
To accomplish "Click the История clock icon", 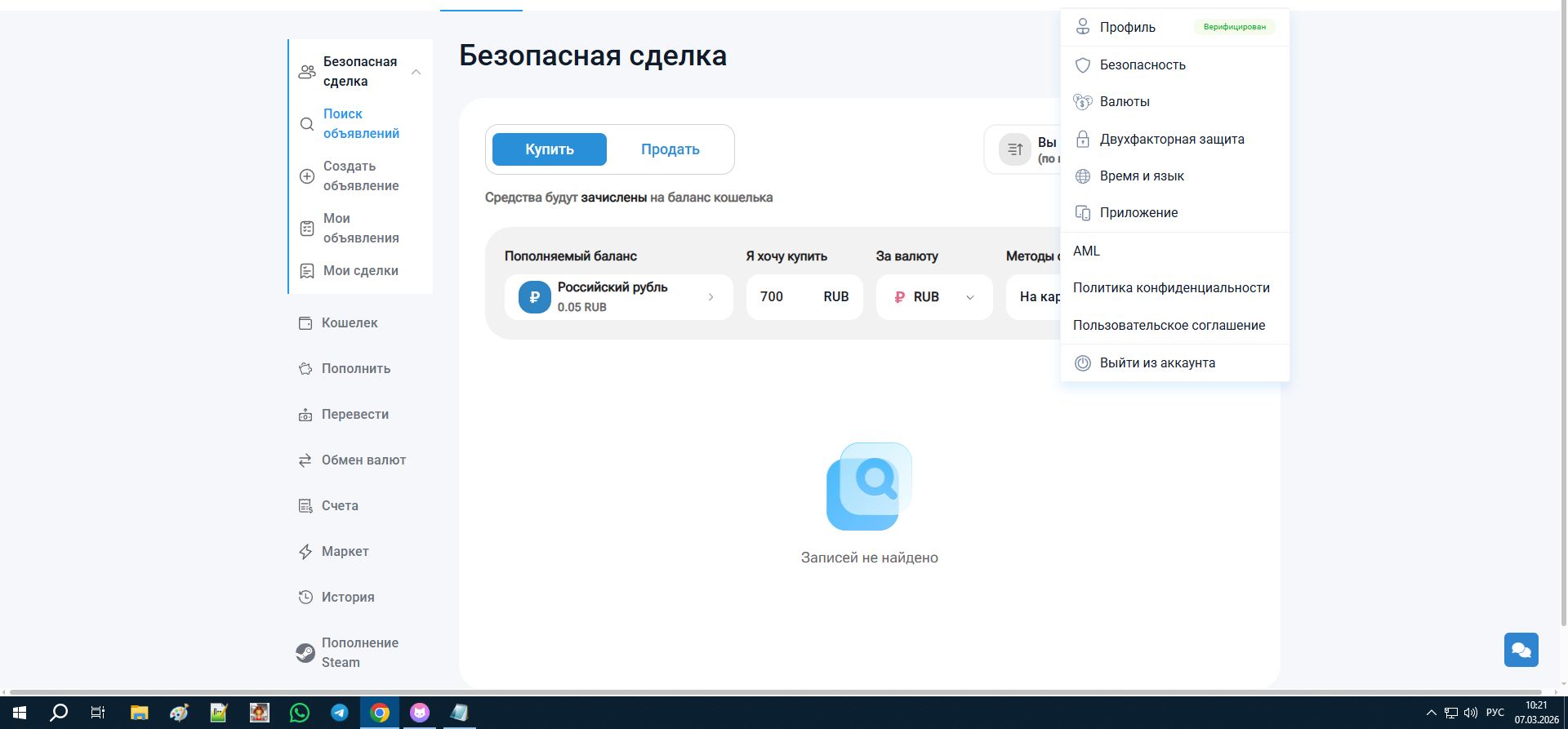I will [x=305, y=597].
